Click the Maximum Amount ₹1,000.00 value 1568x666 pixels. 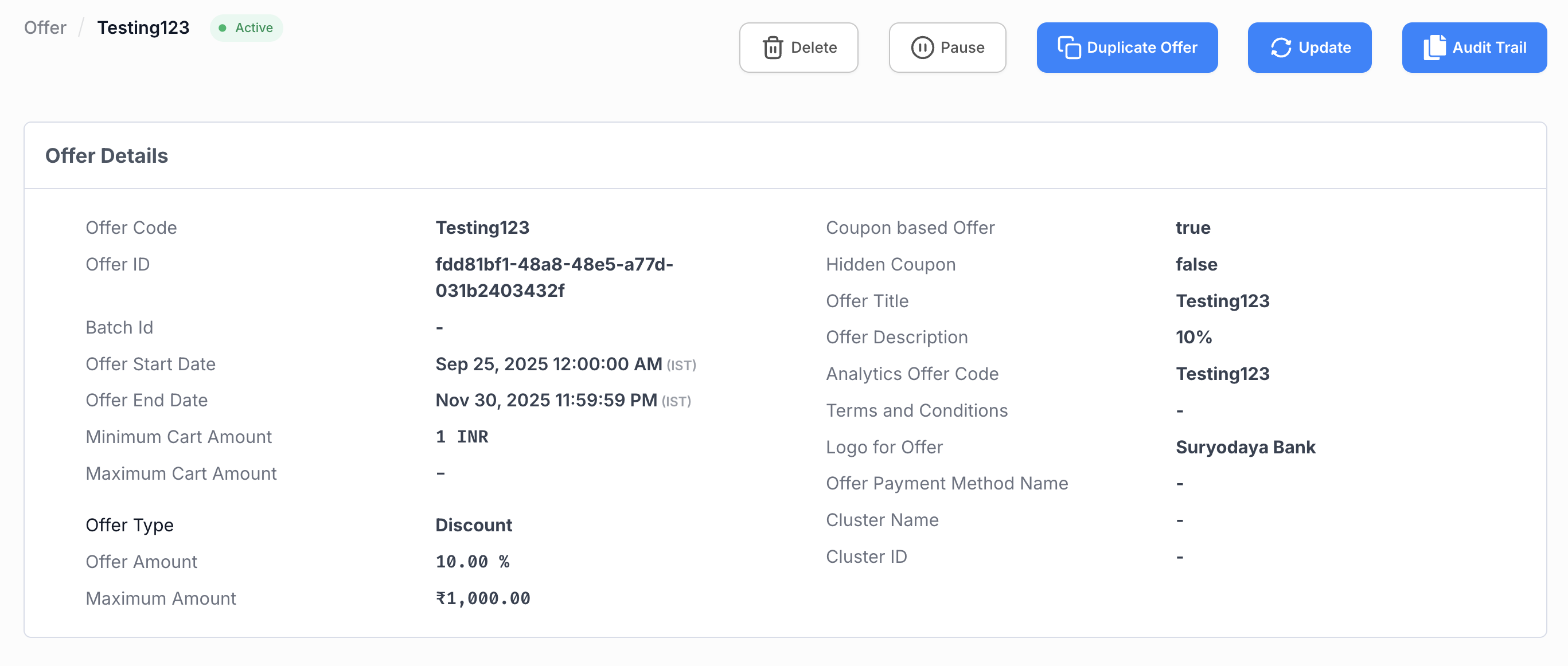click(483, 598)
